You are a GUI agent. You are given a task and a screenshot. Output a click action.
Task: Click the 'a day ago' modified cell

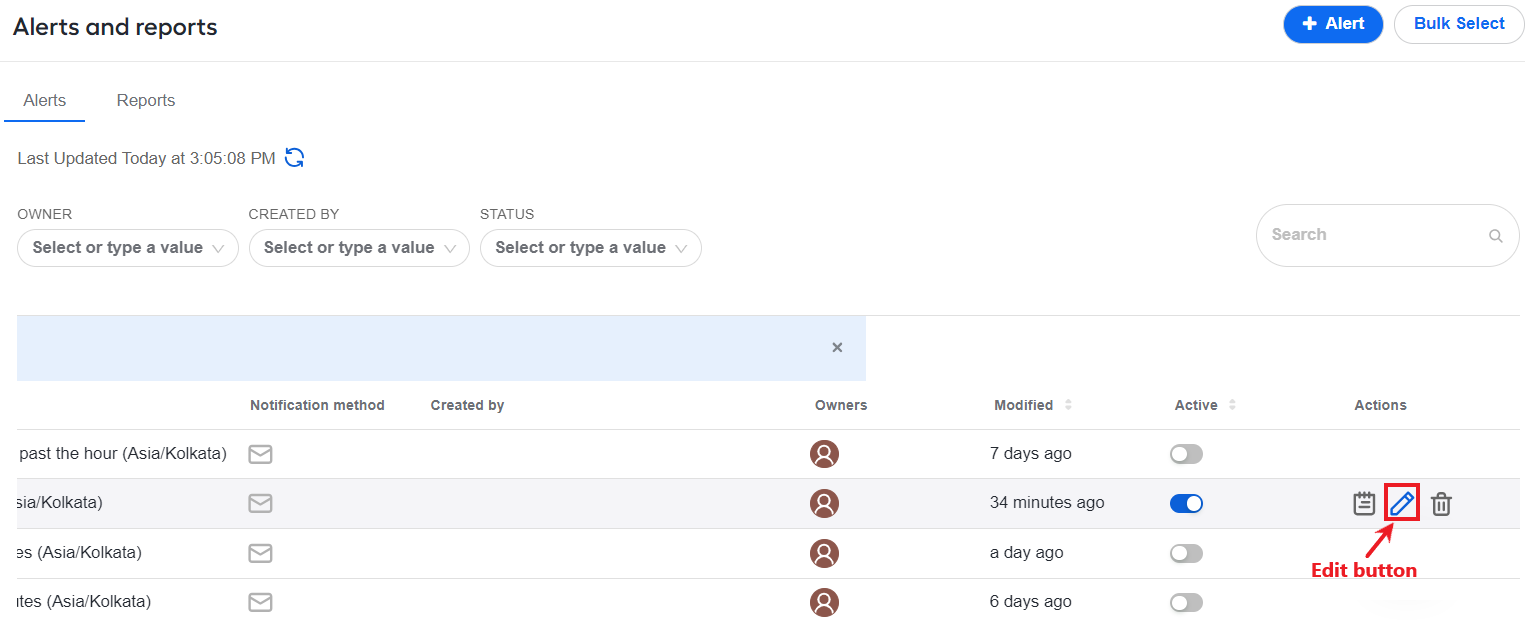(x=1027, y=553)
